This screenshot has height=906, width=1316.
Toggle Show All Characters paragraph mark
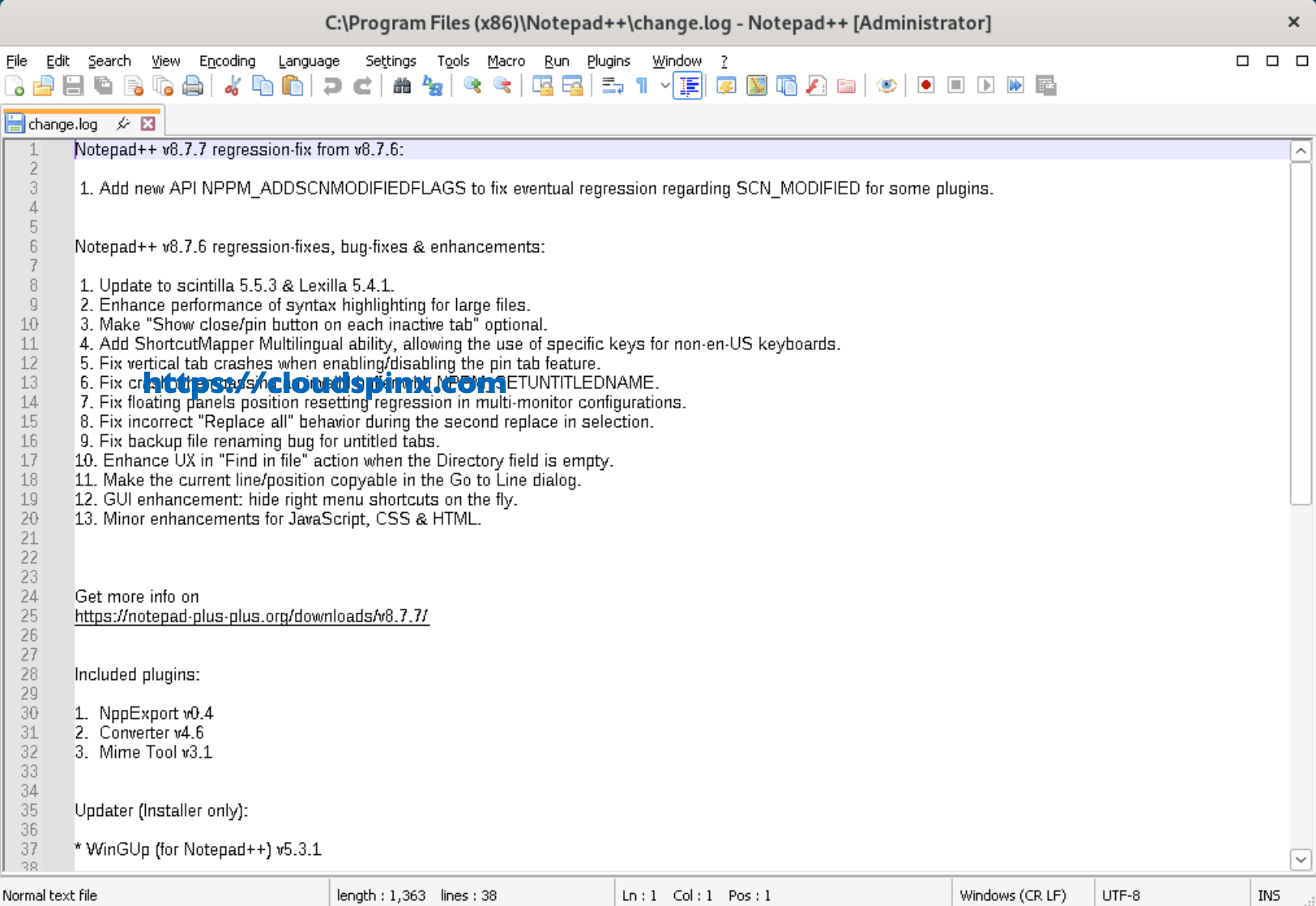click(641, 85)
